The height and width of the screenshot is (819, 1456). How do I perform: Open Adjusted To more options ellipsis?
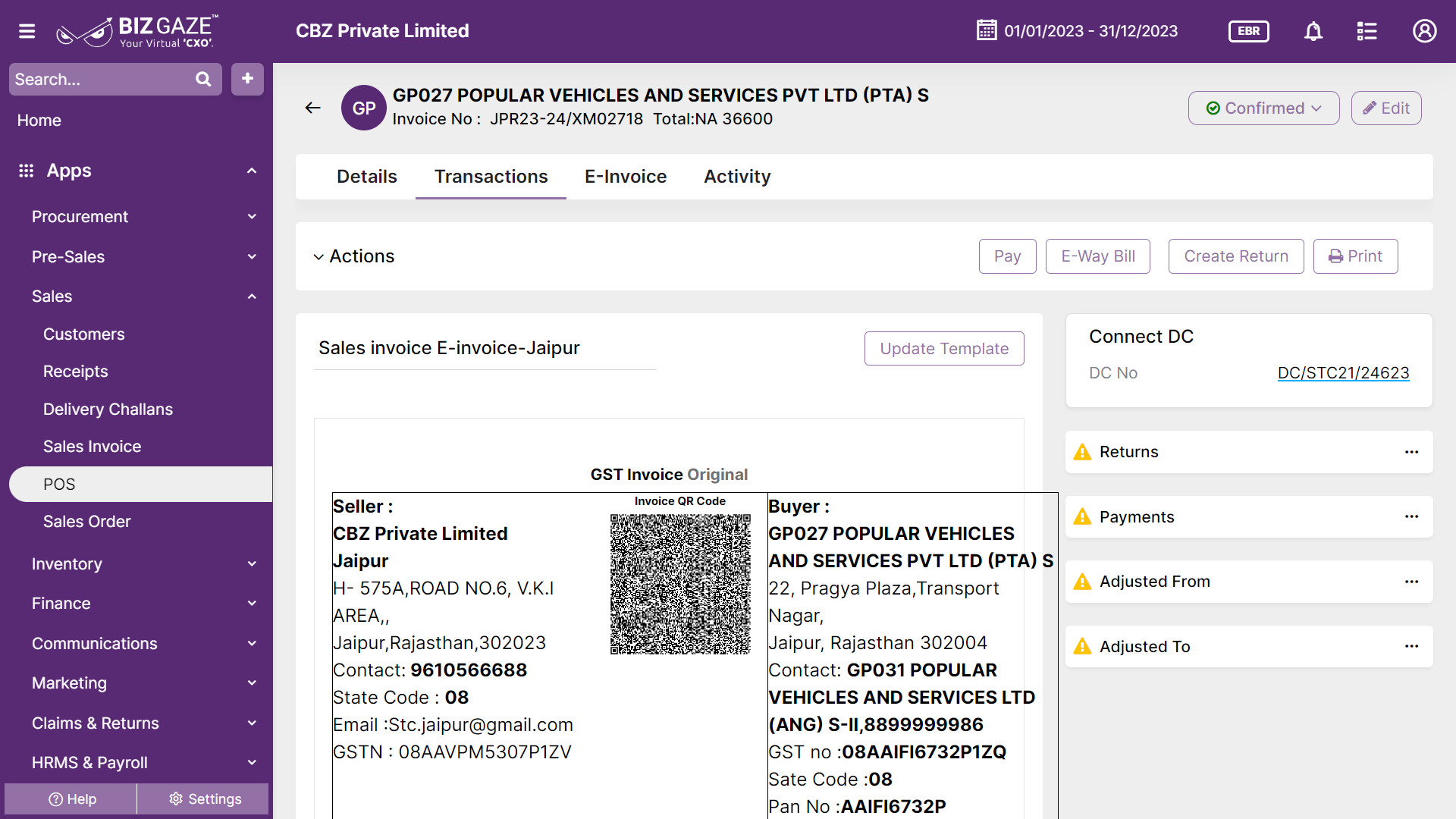pos(1411,647)
